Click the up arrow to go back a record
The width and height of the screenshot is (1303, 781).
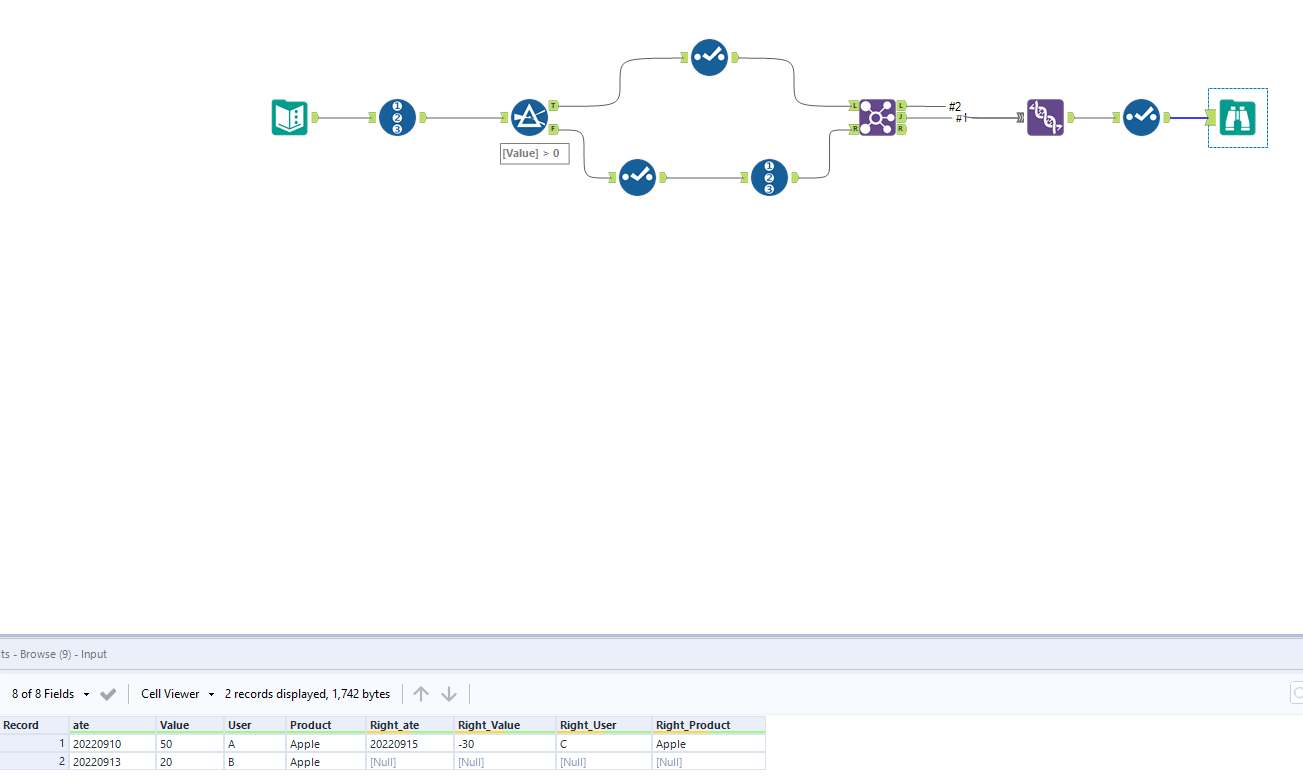pos(421,693)
